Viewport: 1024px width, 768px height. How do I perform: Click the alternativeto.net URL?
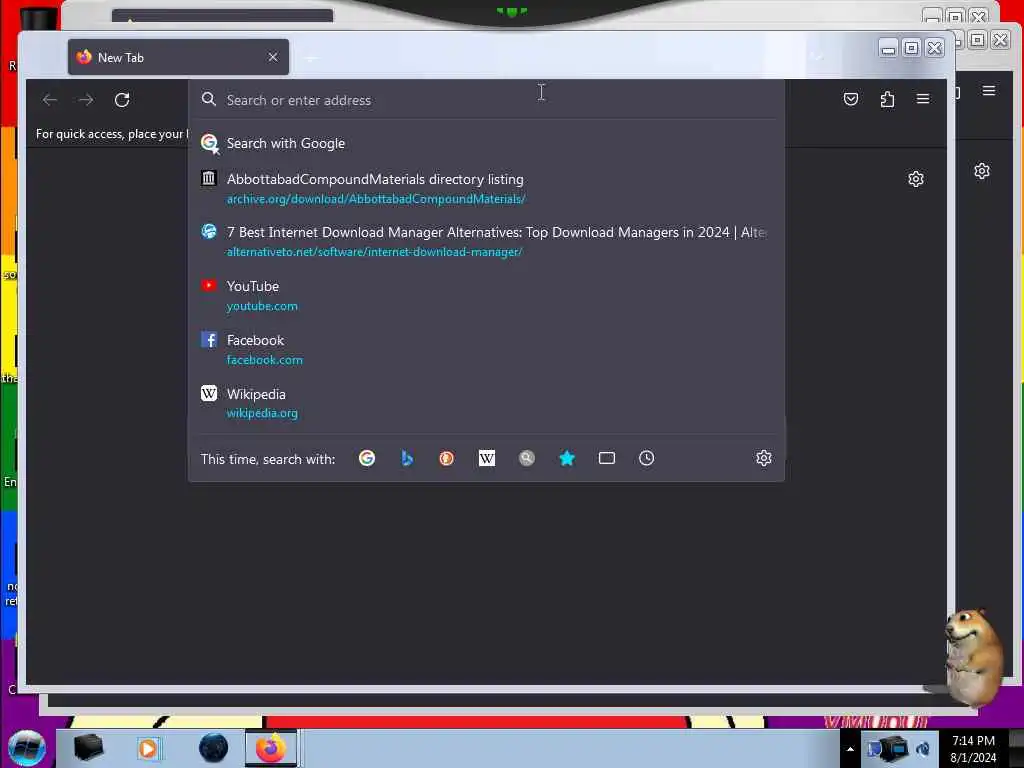[x=374, y=252]
